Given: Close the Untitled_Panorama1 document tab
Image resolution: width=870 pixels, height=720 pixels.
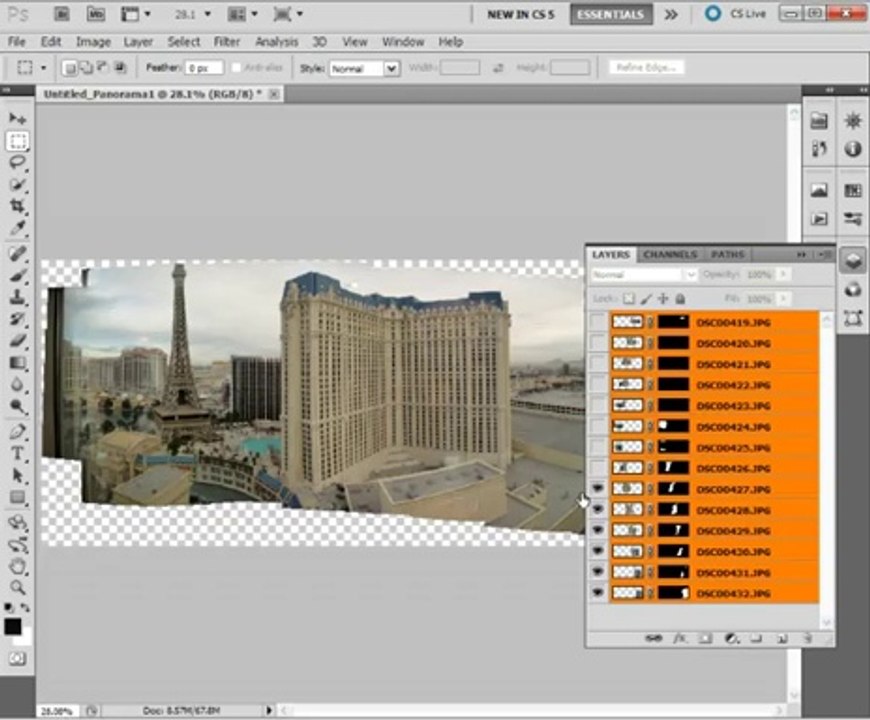Looking at the screenshot, I should pyautogui.click(x=274, y=94).
